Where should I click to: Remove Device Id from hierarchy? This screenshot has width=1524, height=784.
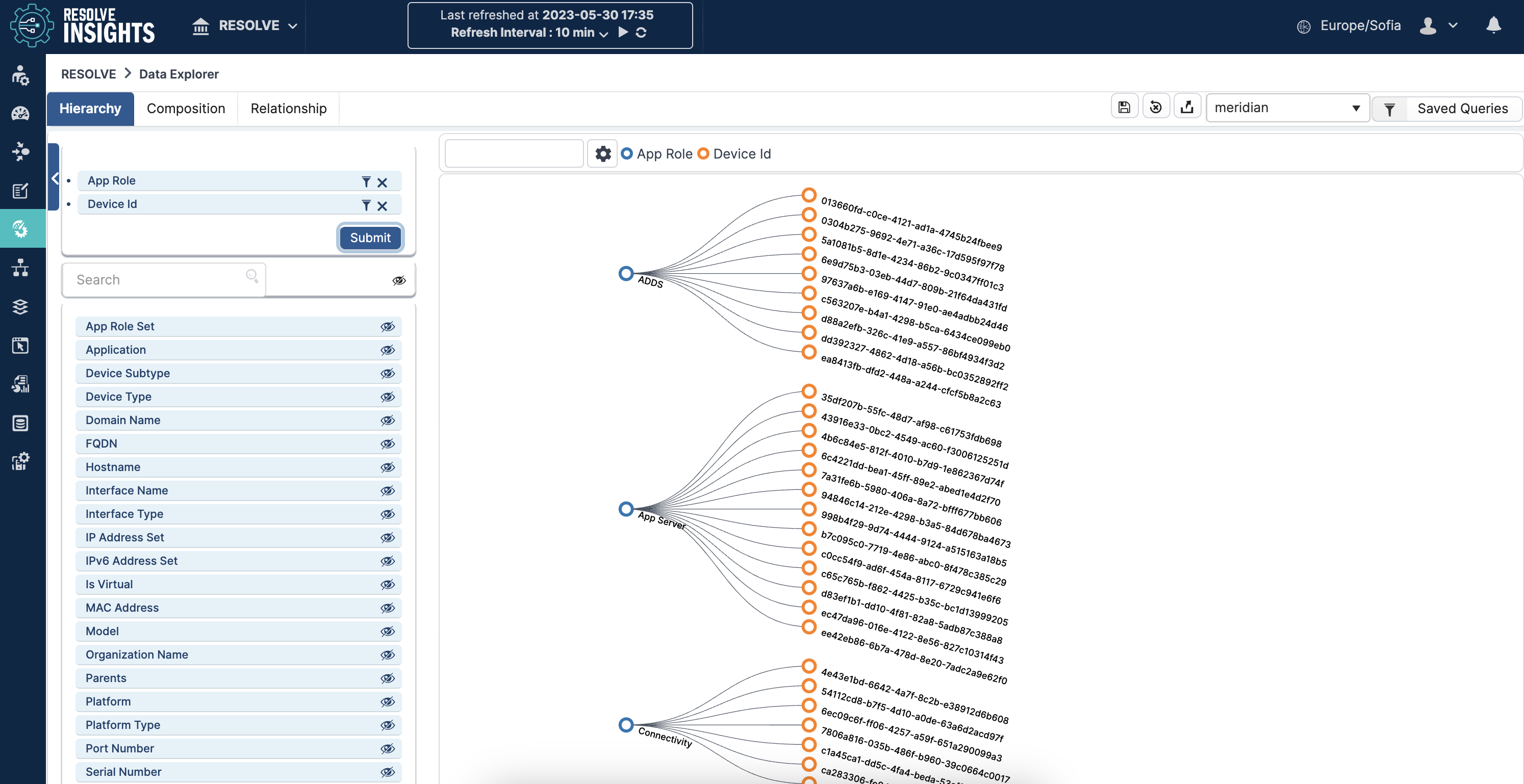click(382, 205)
